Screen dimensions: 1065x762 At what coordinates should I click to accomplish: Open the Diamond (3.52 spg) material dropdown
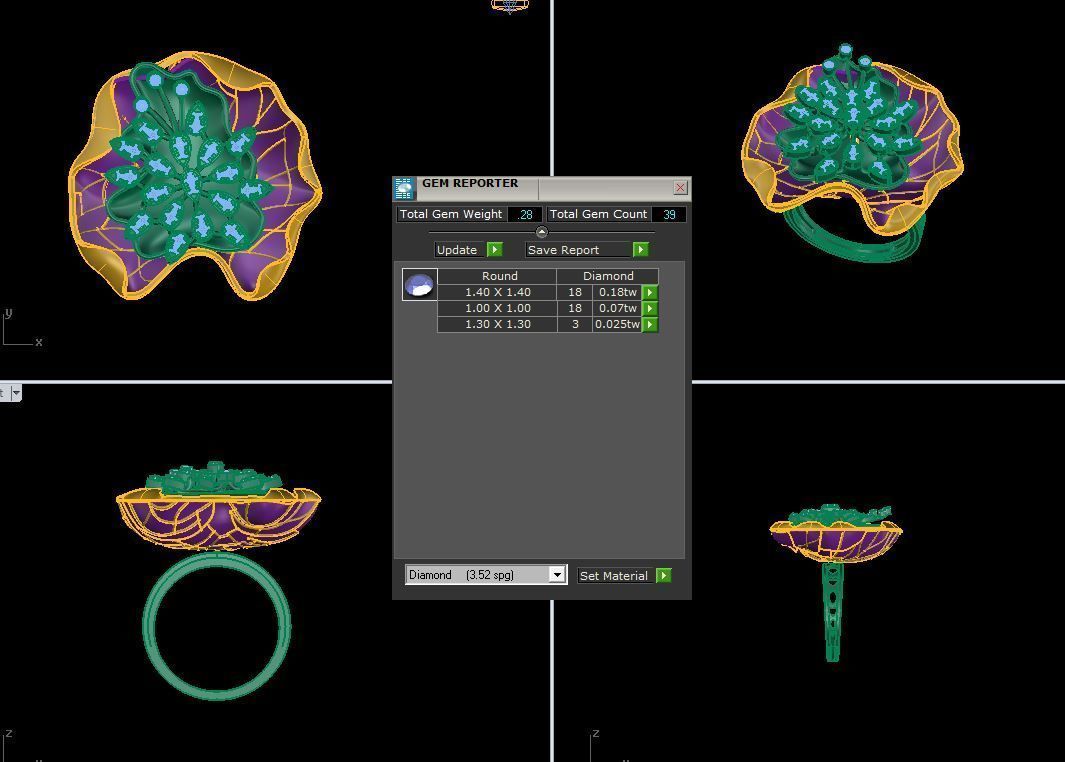pyautogui.click(x=557, y=575)
